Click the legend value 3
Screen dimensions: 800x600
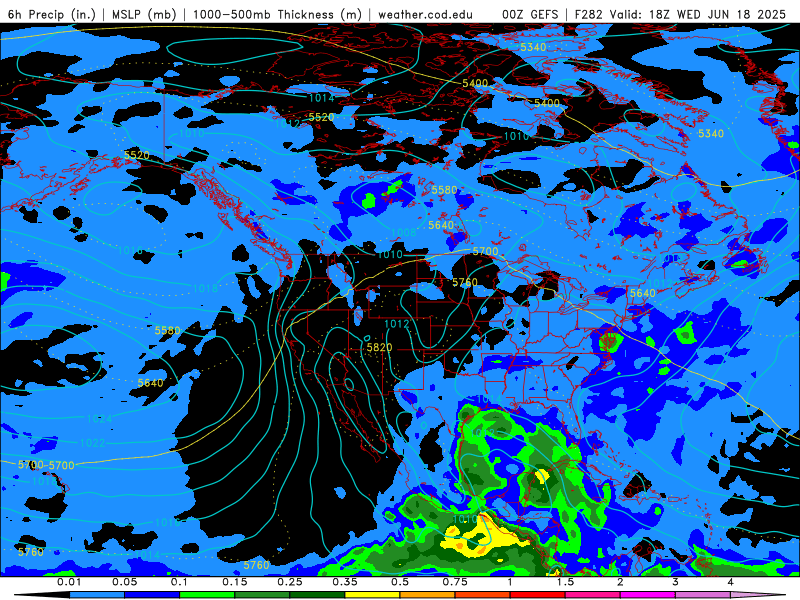[675, 582]
